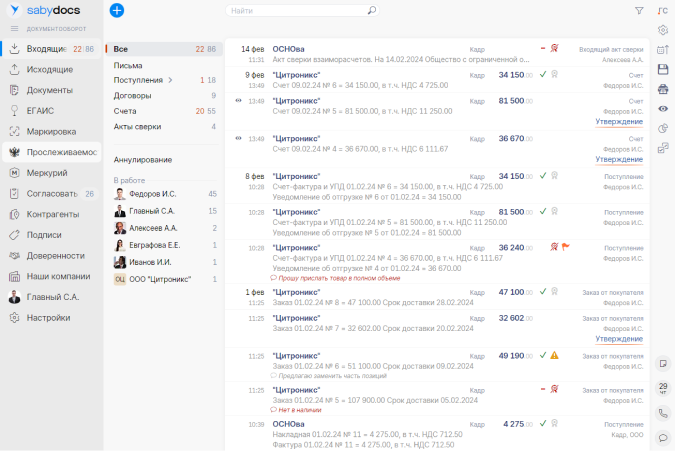
Task: Click Утверждение link on 81 500 invoice
Action: pos(619,122)
